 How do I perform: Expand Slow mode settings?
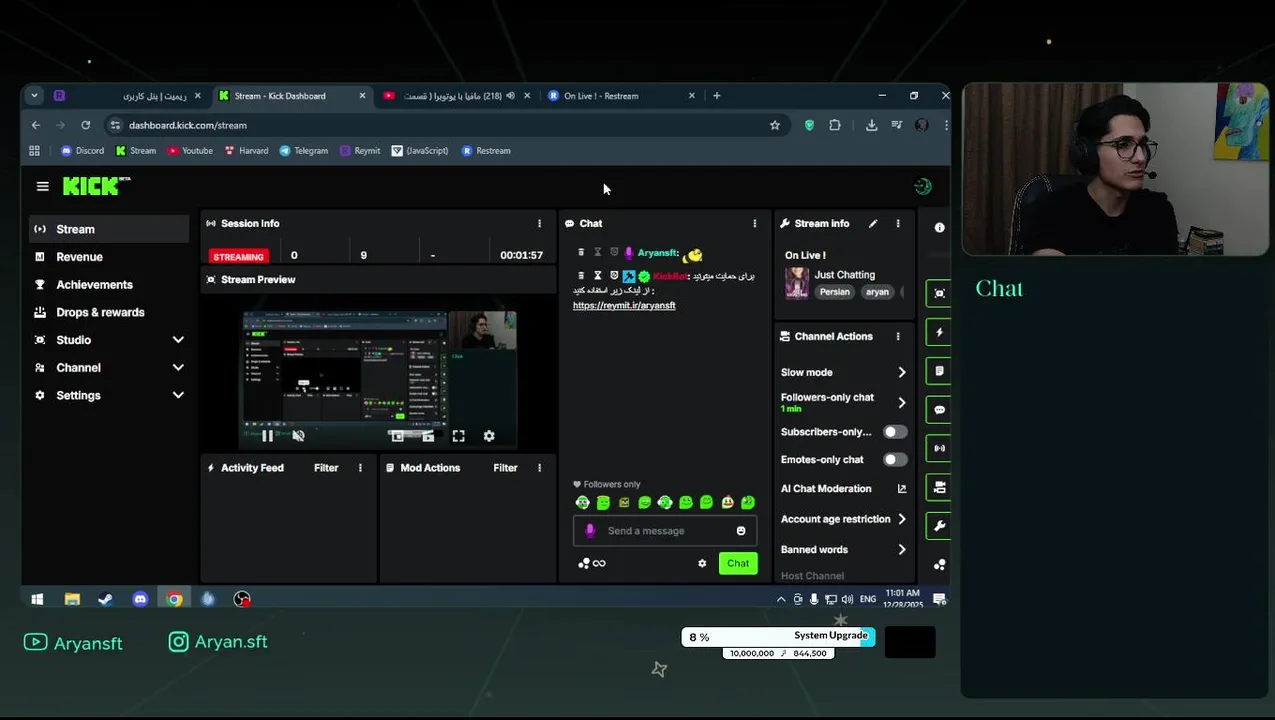point(902,372)
